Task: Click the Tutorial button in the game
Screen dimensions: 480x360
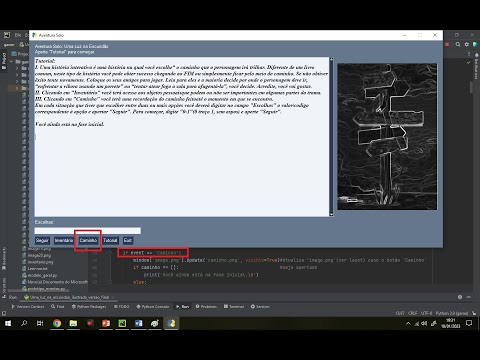Action: (x=110, y=240)
